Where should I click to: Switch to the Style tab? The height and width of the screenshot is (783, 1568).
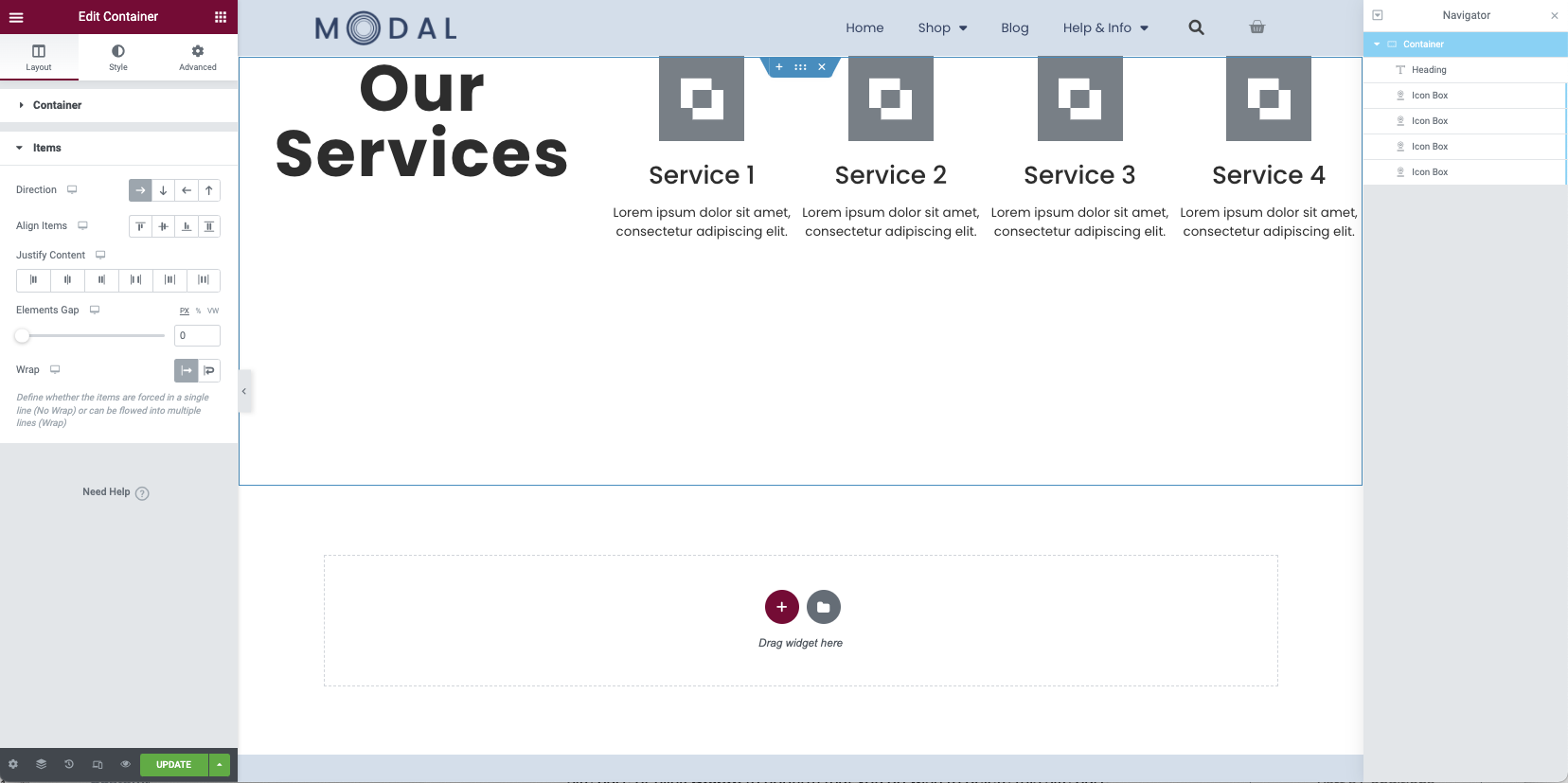tap(118, 57)
